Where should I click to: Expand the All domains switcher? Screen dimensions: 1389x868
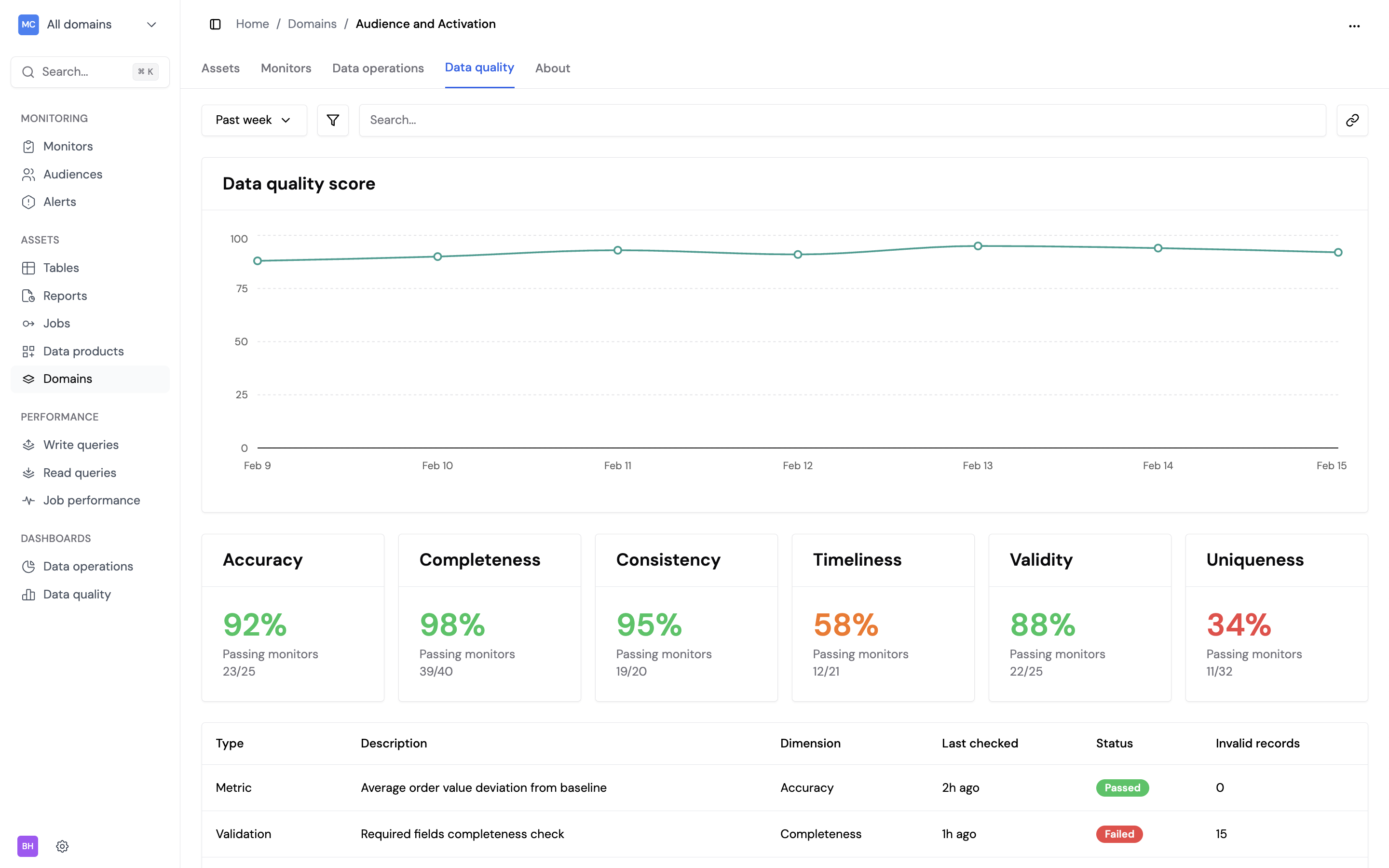click(89, 25)
